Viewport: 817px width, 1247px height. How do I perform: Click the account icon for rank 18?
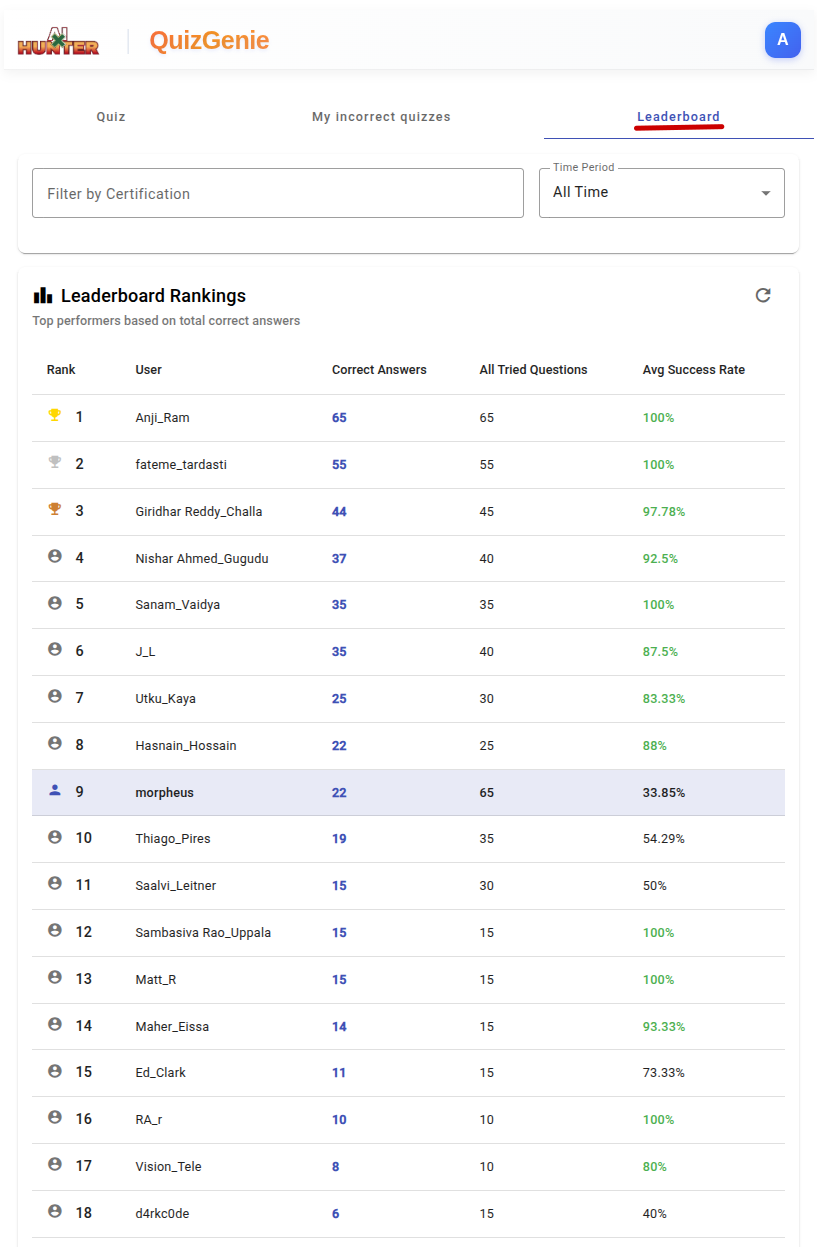(55, 1212)
